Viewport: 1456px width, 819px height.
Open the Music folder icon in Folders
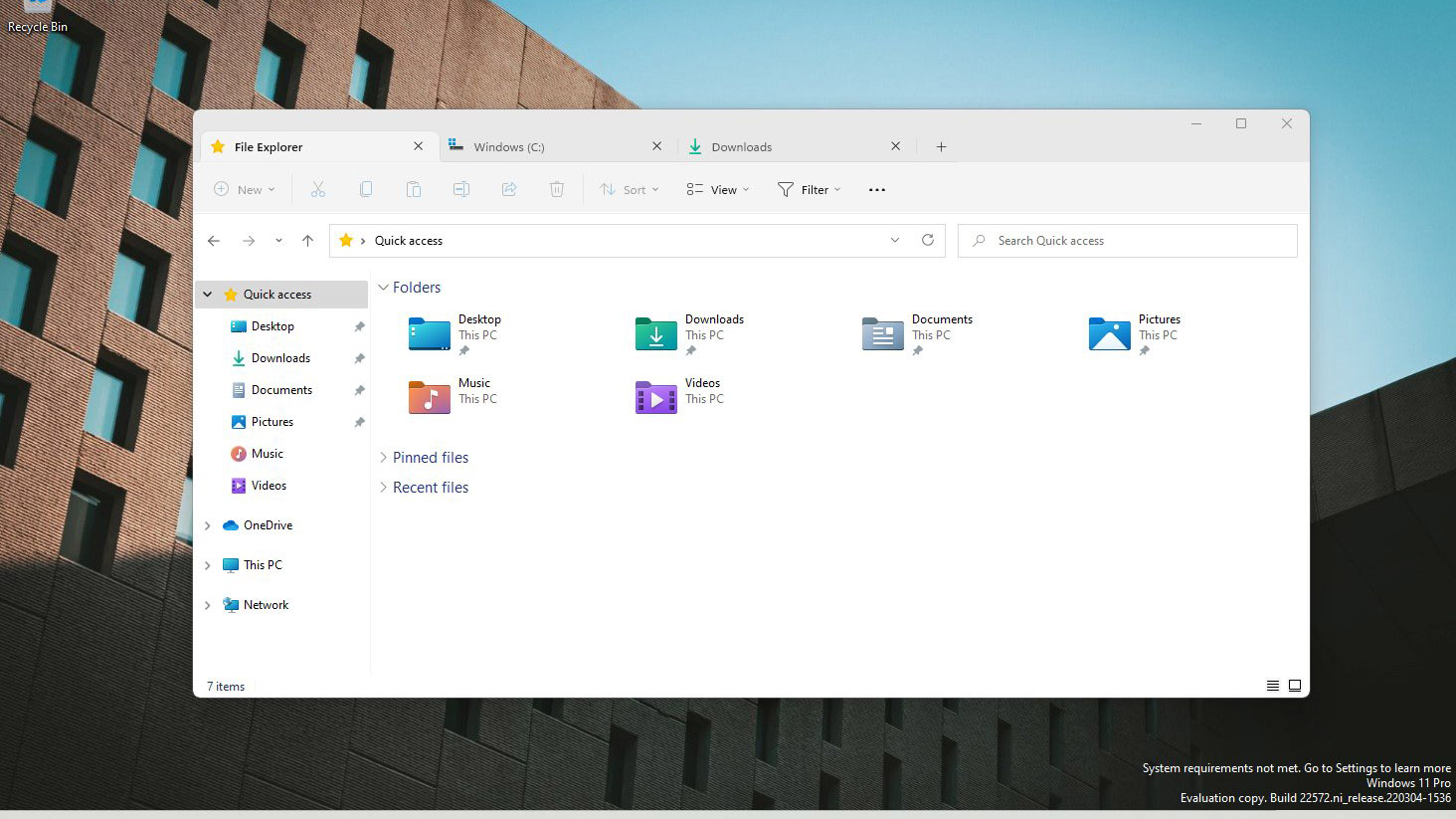coord(430,397)
